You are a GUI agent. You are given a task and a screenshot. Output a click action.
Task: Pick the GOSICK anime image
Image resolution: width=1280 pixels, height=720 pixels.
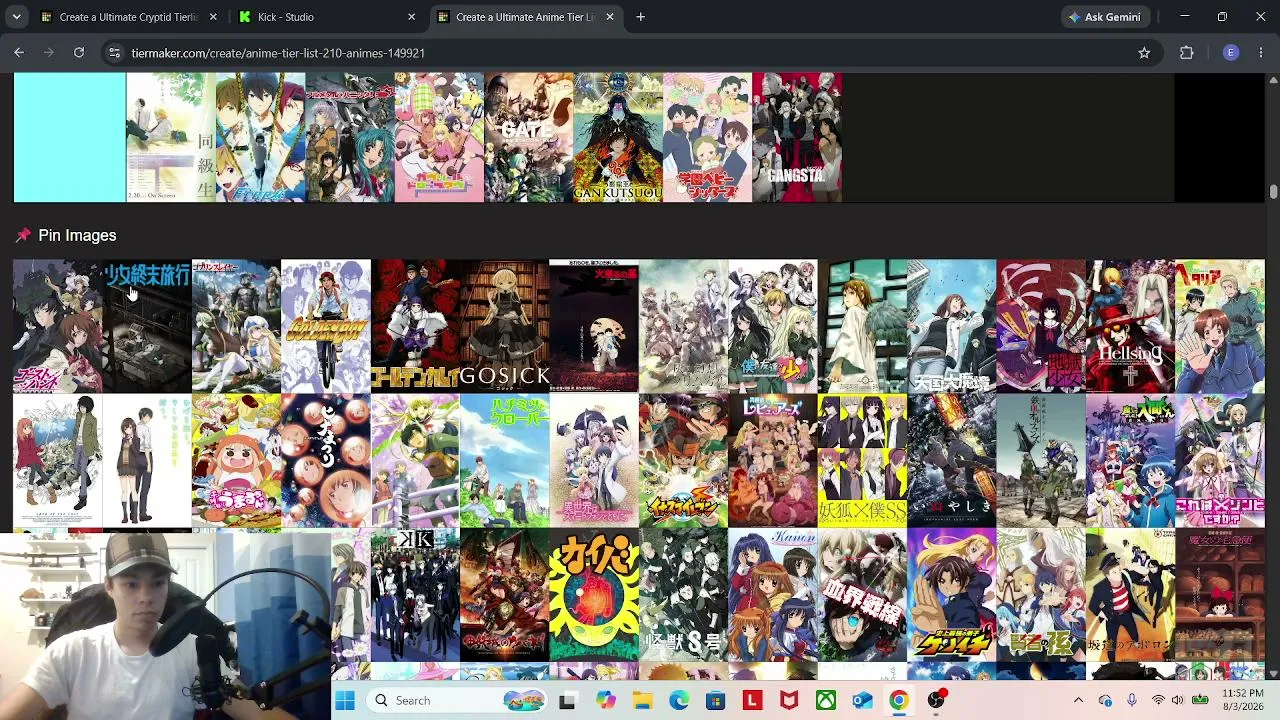[505, 326]
